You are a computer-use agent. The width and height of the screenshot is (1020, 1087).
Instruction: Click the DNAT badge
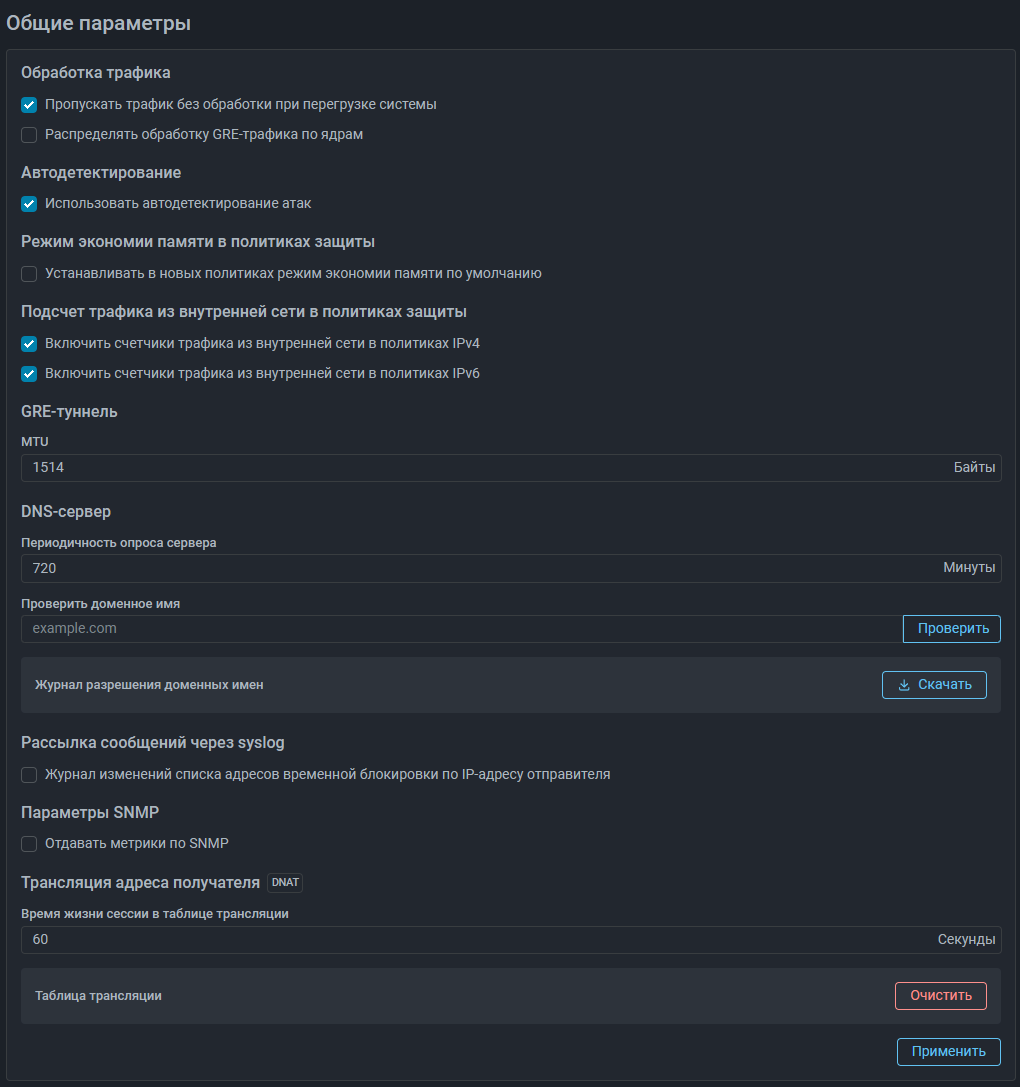point(285,883)
